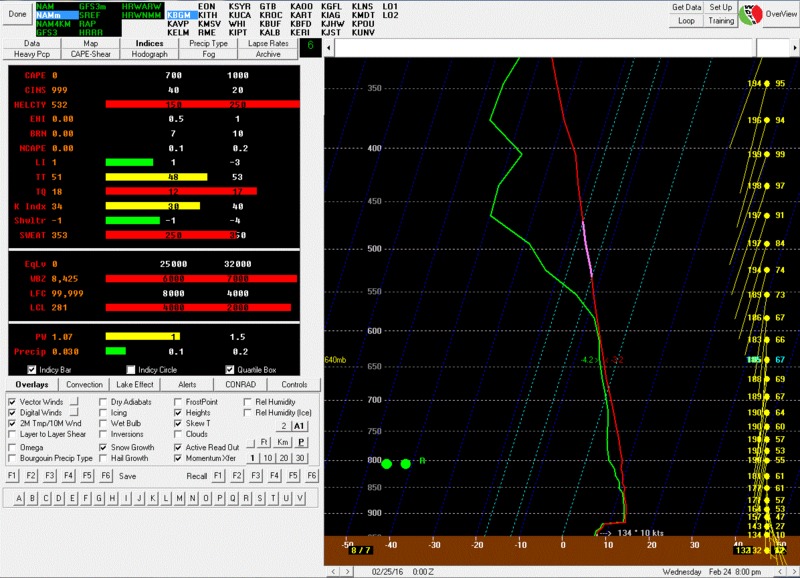Select the GFS3 model
Screen dimensions: 800x578
47,32
